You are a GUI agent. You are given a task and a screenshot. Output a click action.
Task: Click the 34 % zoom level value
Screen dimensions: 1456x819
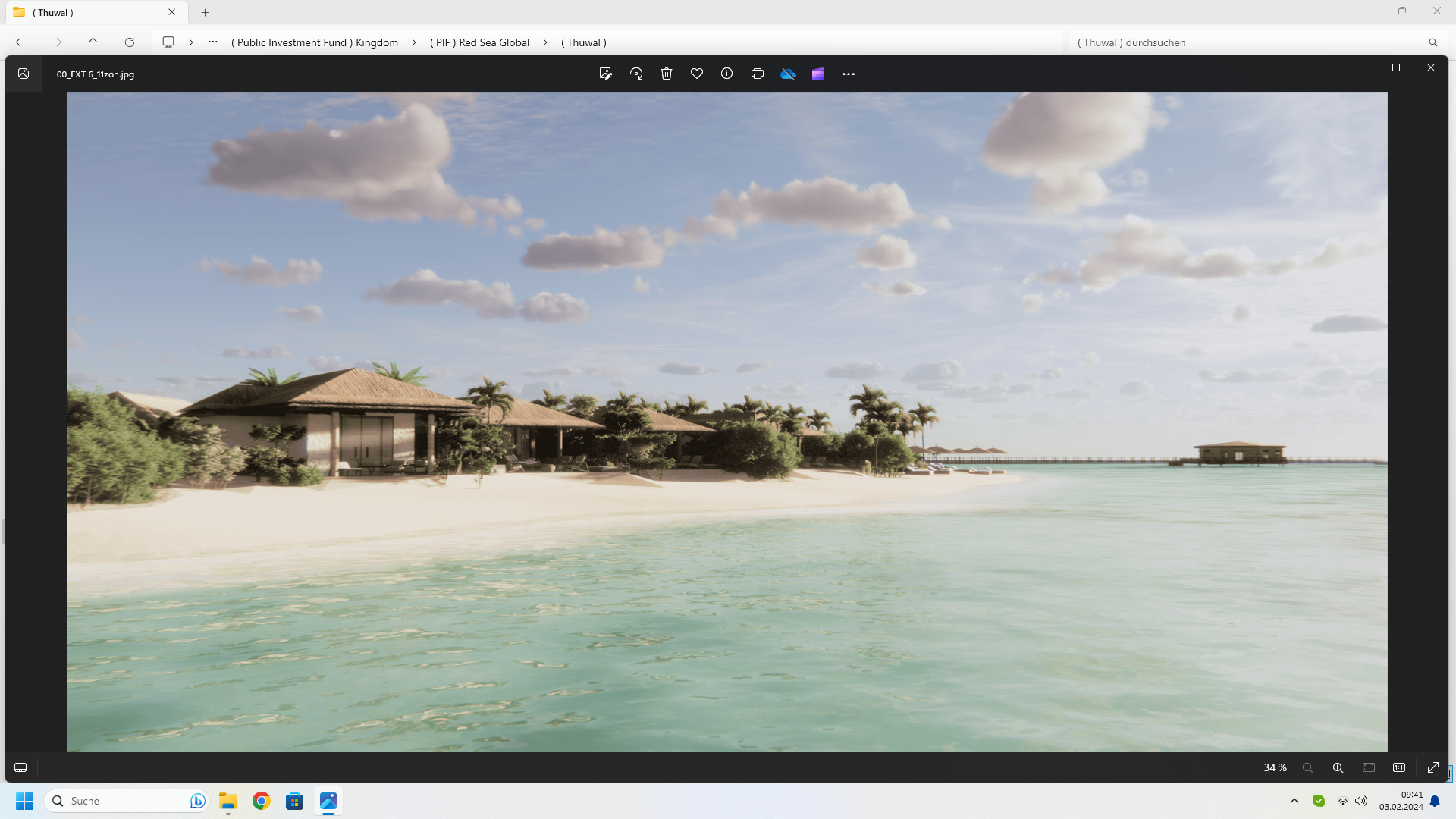click(x=1275, y=767)
